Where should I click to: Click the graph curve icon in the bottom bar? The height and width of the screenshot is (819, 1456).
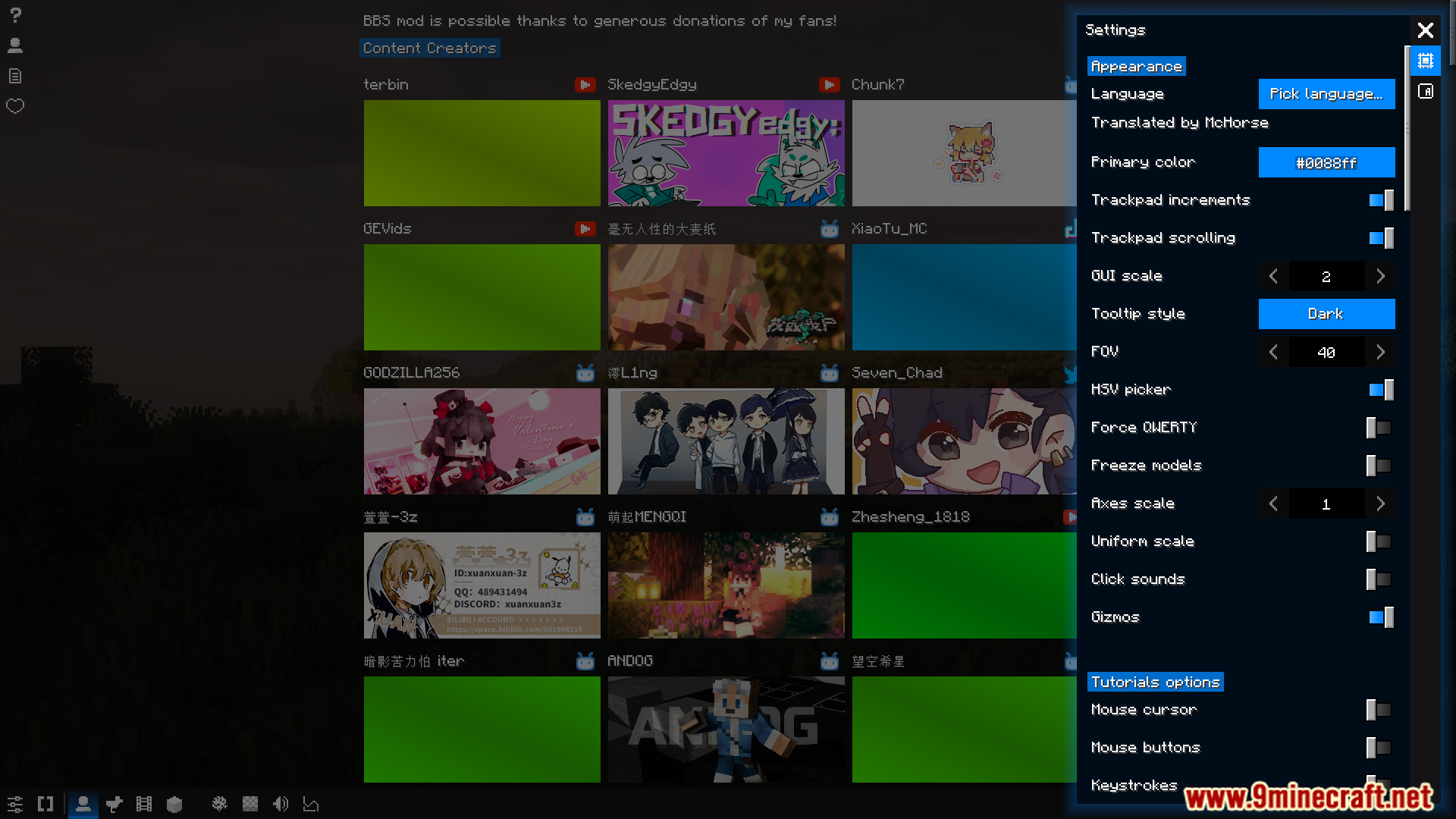click(311, 804)
